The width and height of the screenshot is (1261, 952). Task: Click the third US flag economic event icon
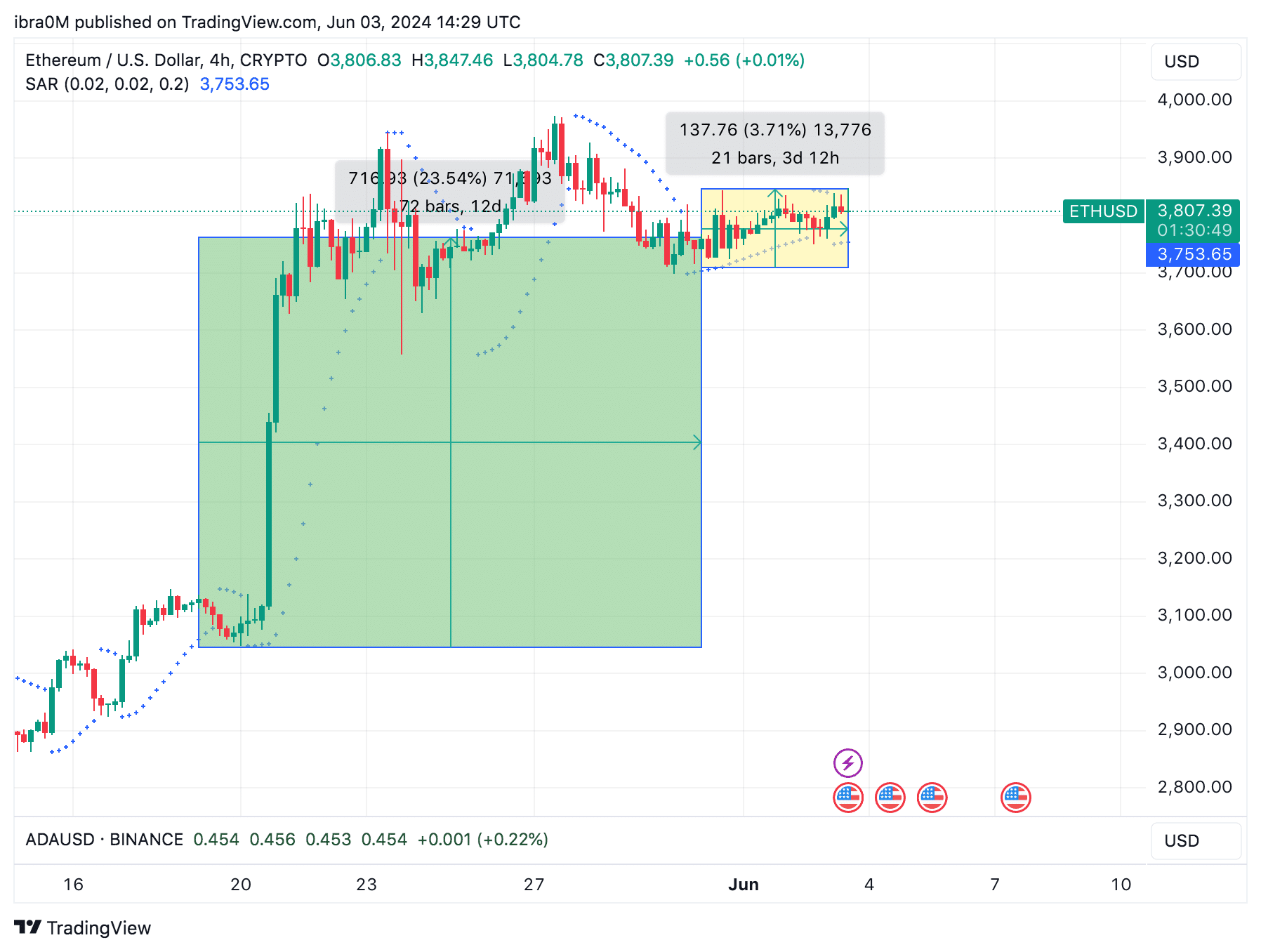pos(932,798)
